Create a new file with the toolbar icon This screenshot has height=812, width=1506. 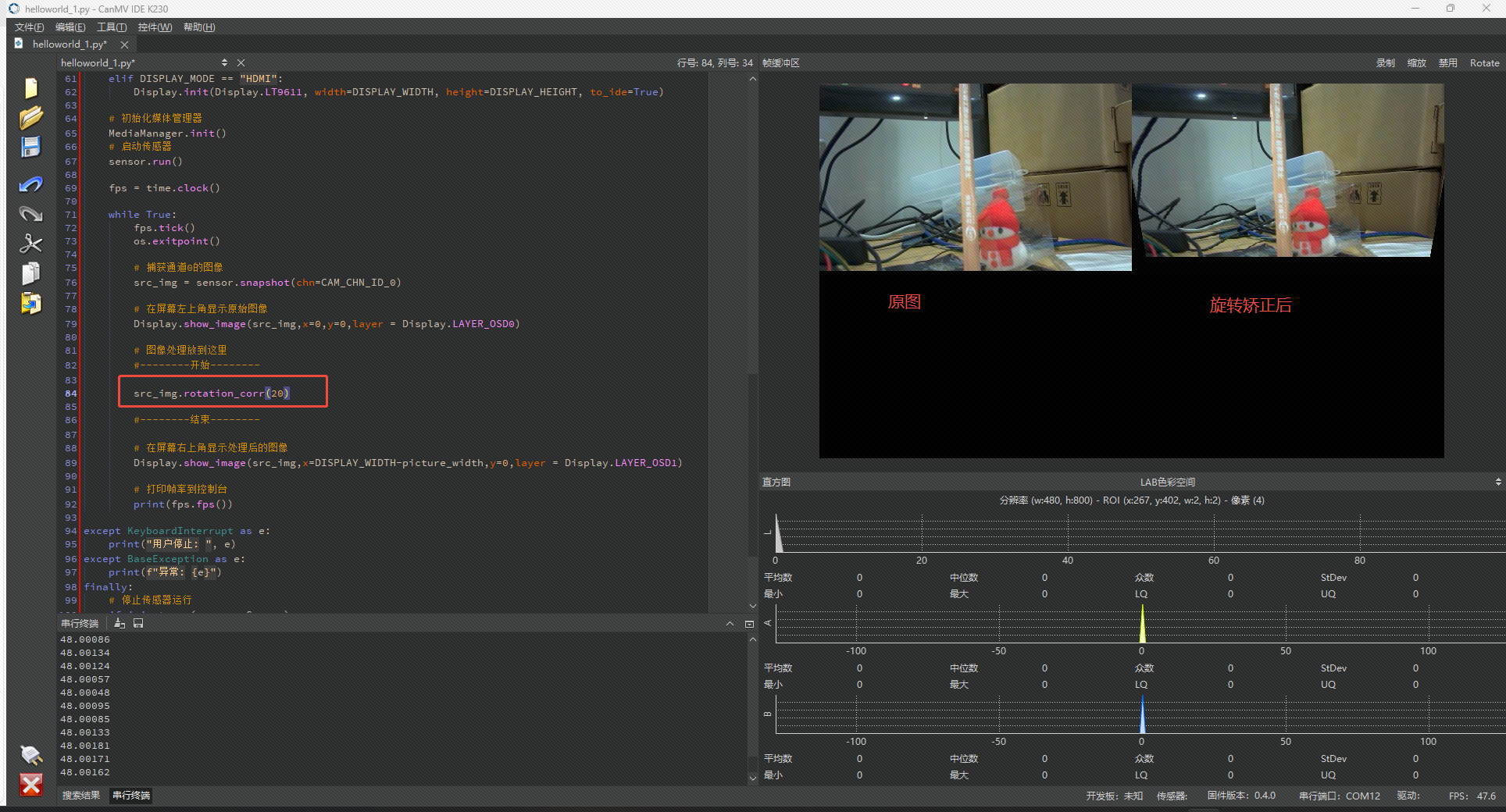tap(30, 88)
